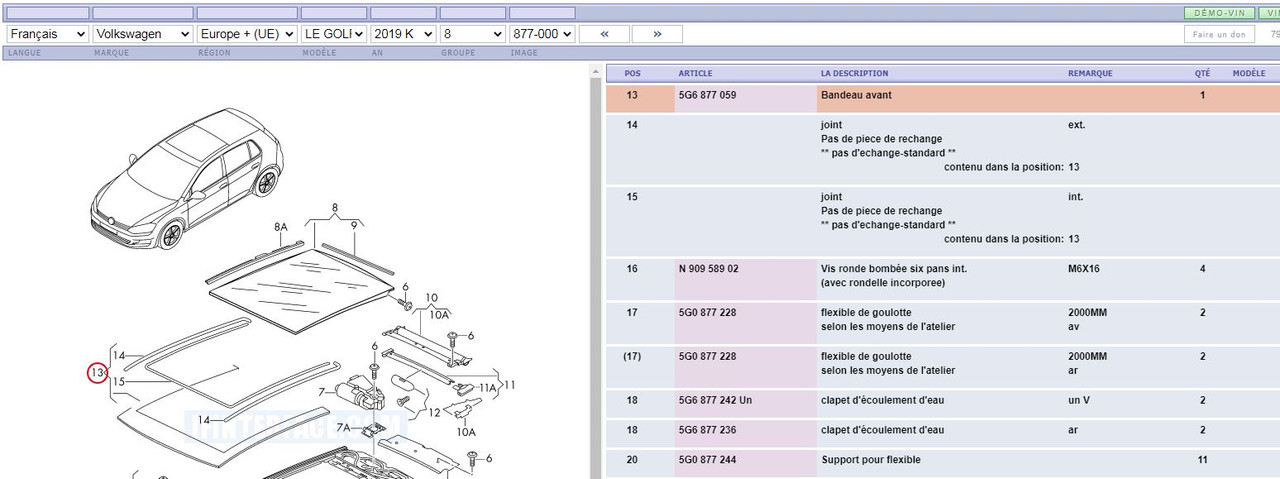Open the Volkswagen brand dropdown
This screenshot has height=479, width=1280.
coord(143,34)
